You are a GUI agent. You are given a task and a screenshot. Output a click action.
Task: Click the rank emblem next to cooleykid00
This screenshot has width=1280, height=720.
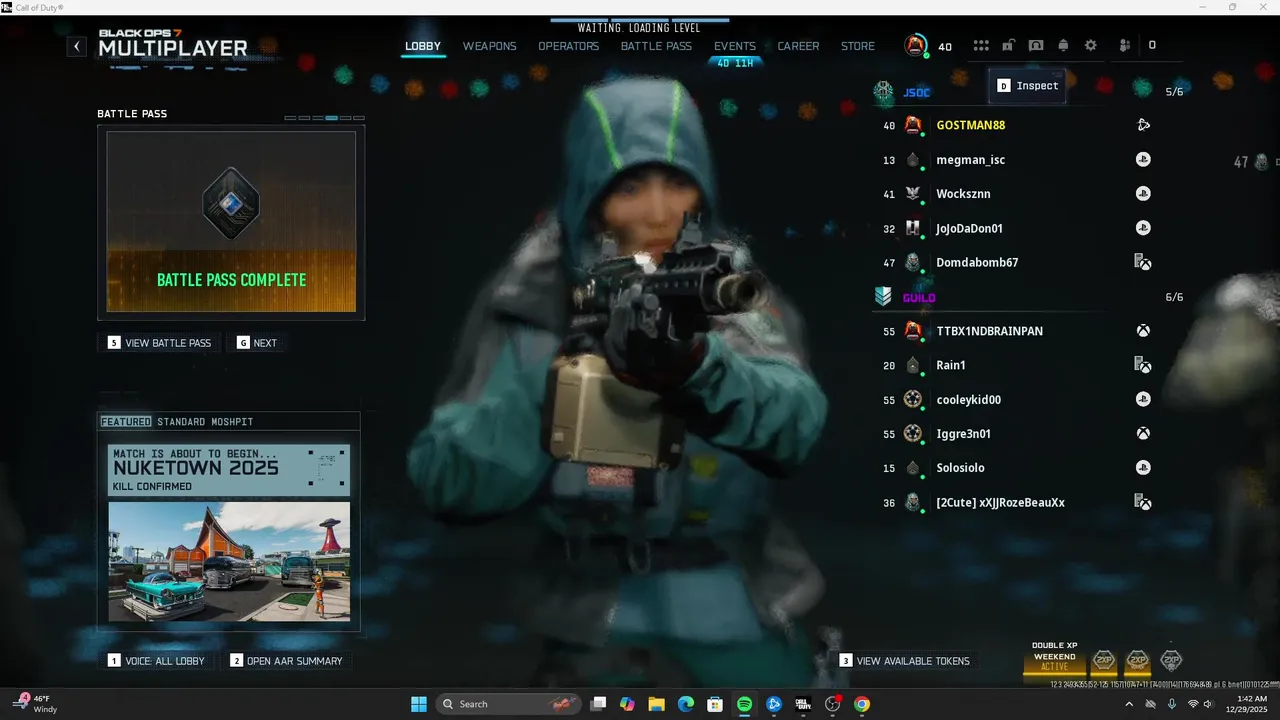[x=912, y=399]
